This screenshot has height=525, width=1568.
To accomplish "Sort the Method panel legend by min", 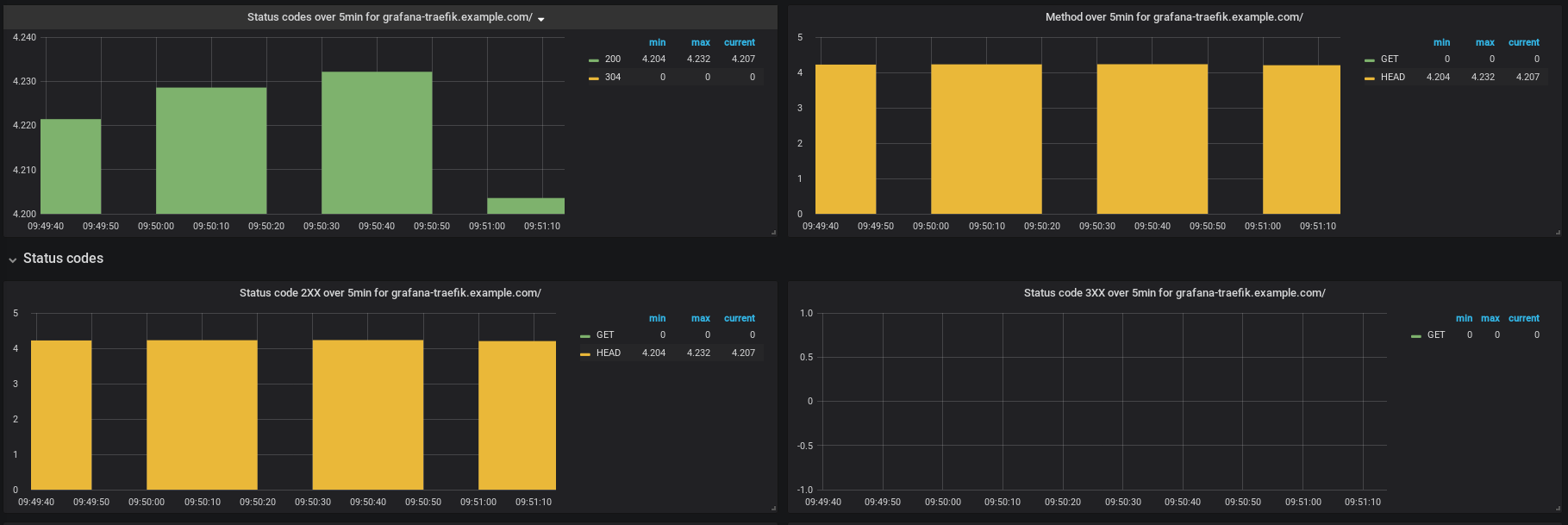I will 1441,42.
